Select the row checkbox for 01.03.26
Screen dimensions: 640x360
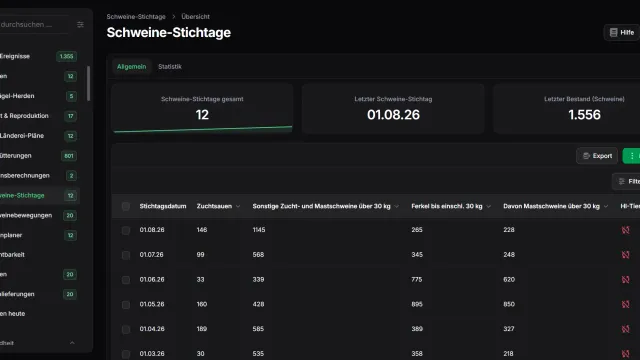click(x=126, y=354)
